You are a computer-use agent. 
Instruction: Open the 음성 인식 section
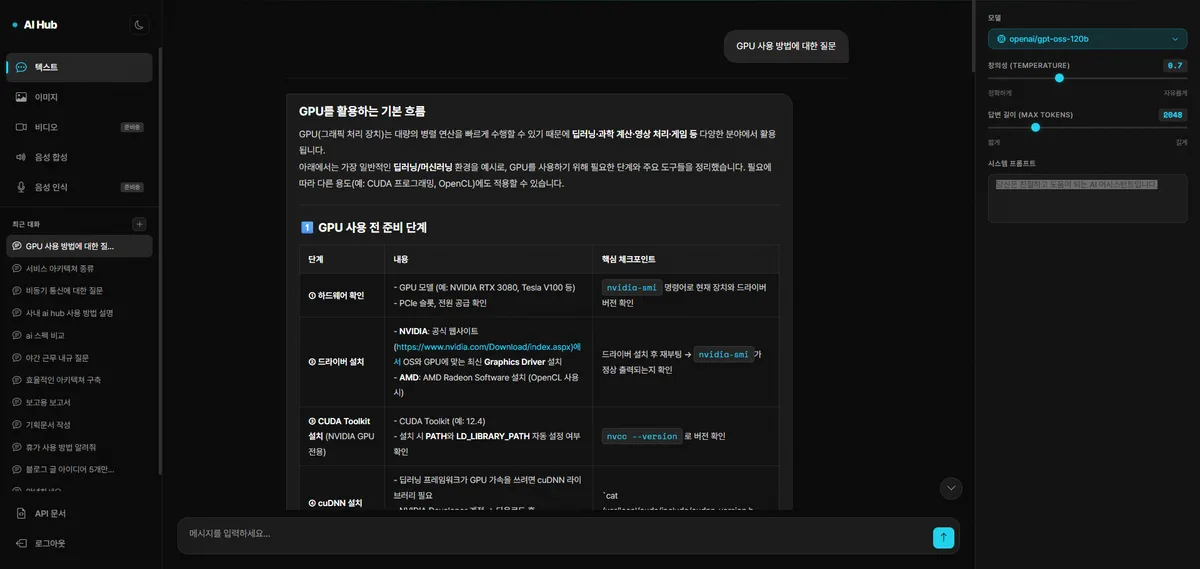(79, 187)
